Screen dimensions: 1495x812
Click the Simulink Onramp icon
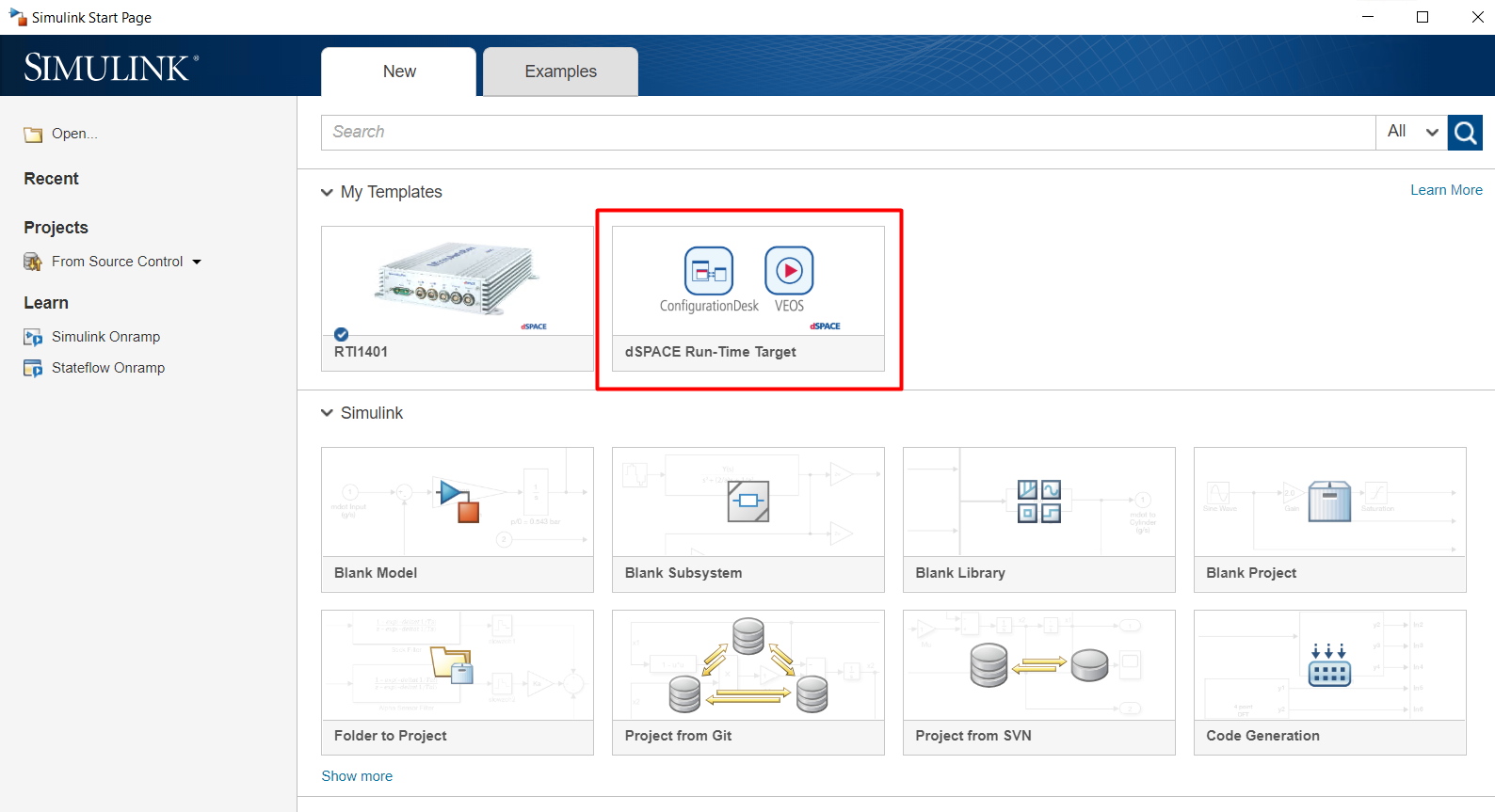(33, 337)
